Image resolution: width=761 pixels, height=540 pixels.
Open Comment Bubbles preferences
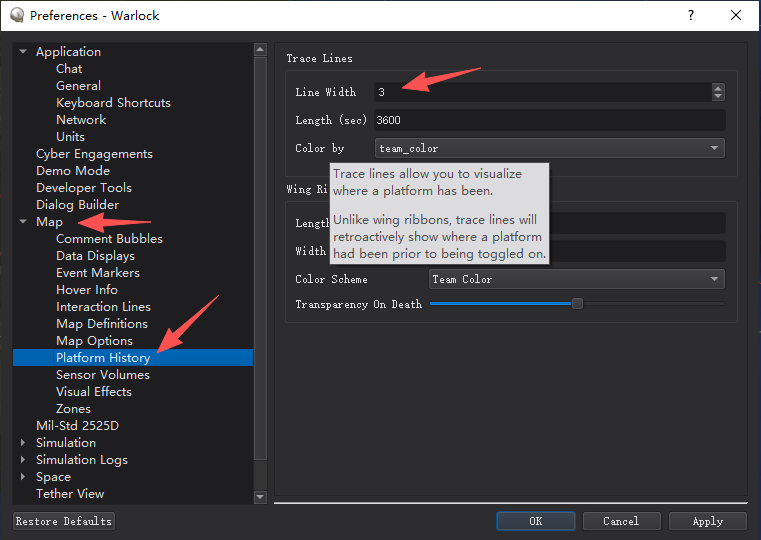click(x=109, y=238)
